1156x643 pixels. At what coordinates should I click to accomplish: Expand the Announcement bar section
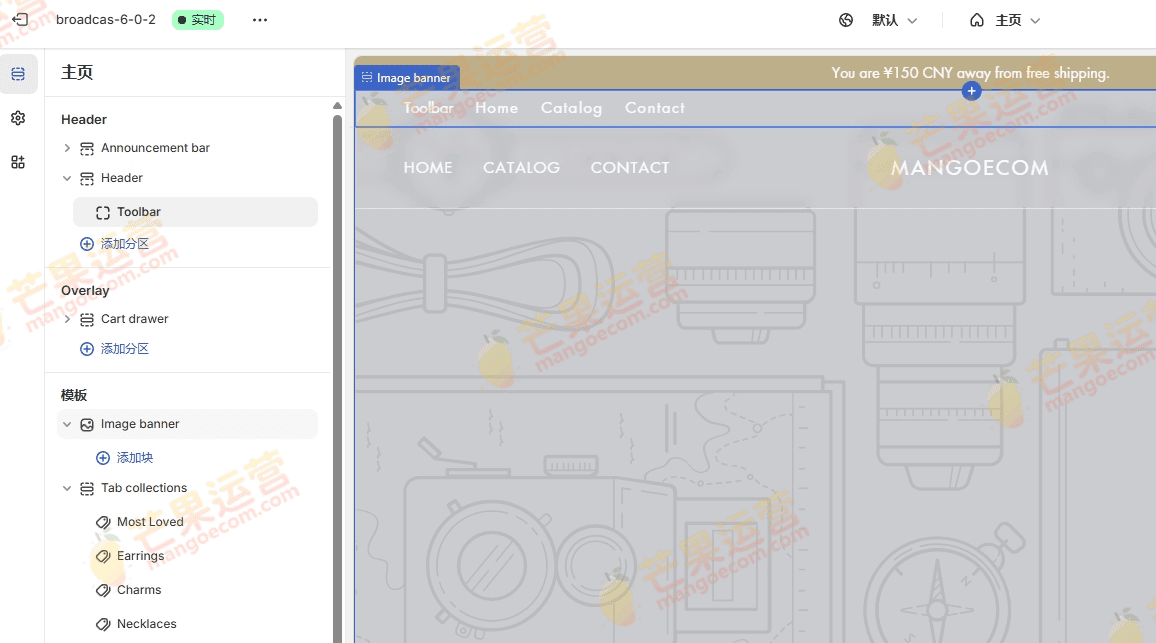click(x=67, y=148)
